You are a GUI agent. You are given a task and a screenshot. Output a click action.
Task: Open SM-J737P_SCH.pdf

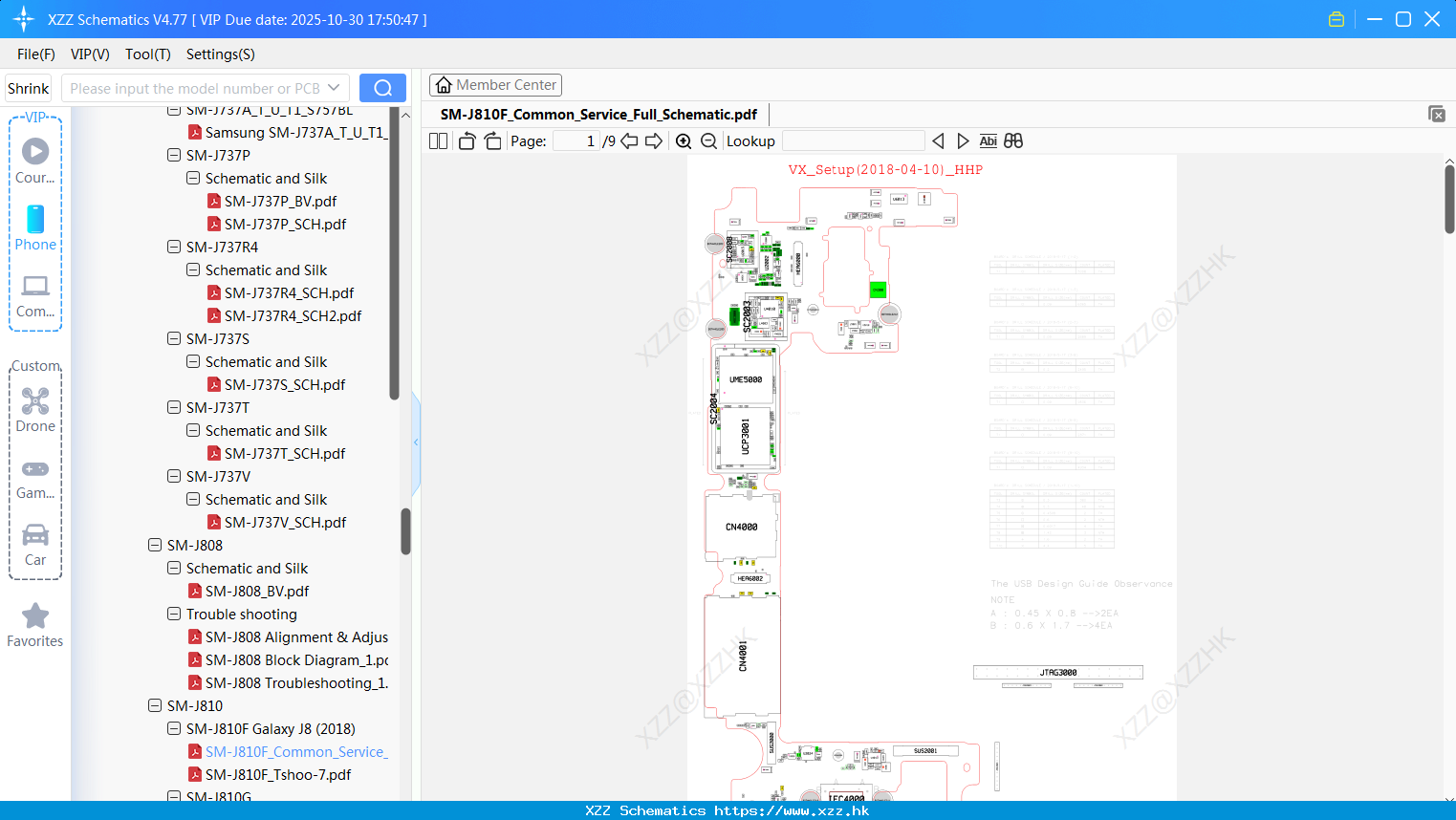(285, 224)
